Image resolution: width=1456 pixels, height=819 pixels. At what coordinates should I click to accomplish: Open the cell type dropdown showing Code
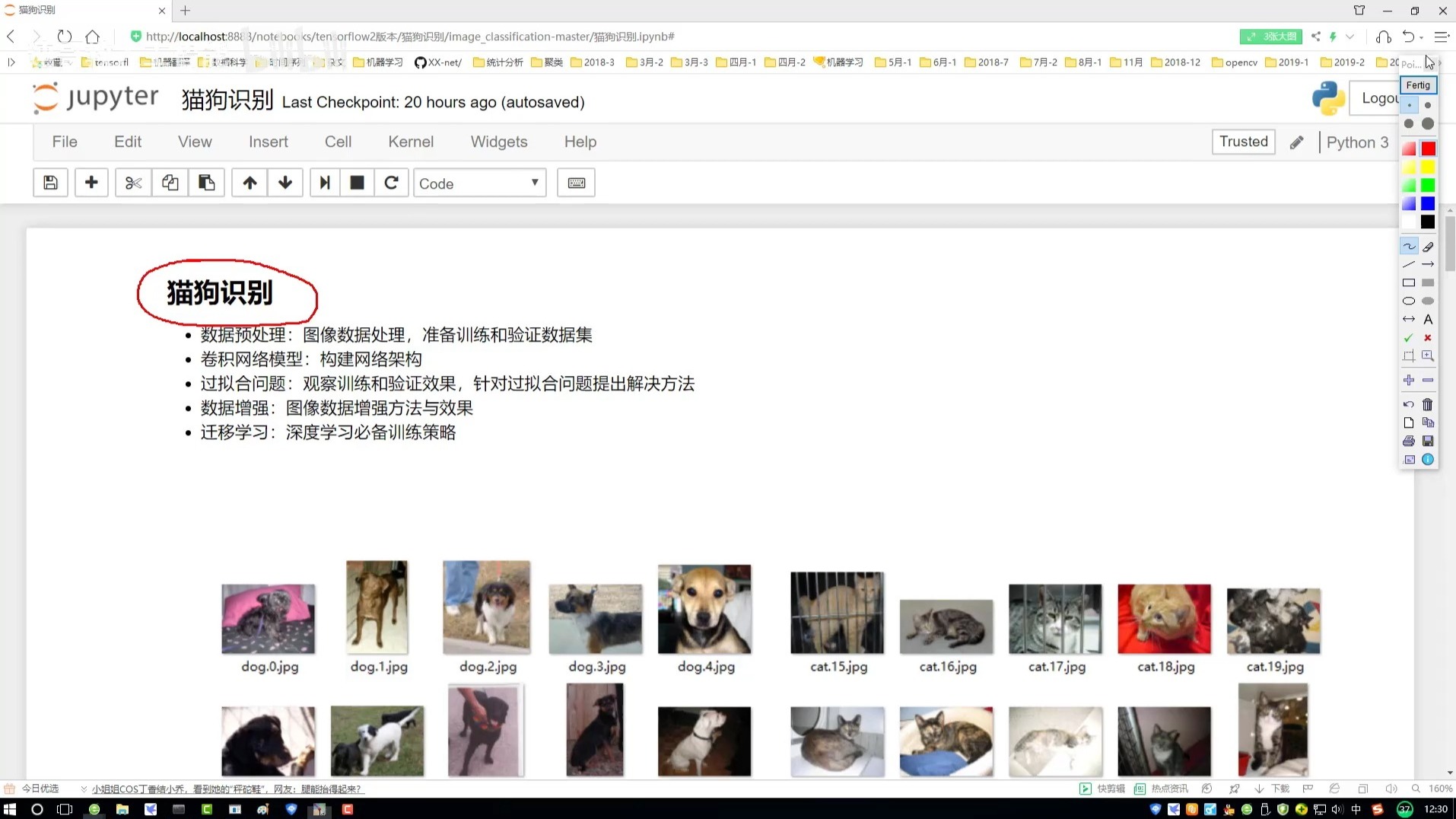479,183
